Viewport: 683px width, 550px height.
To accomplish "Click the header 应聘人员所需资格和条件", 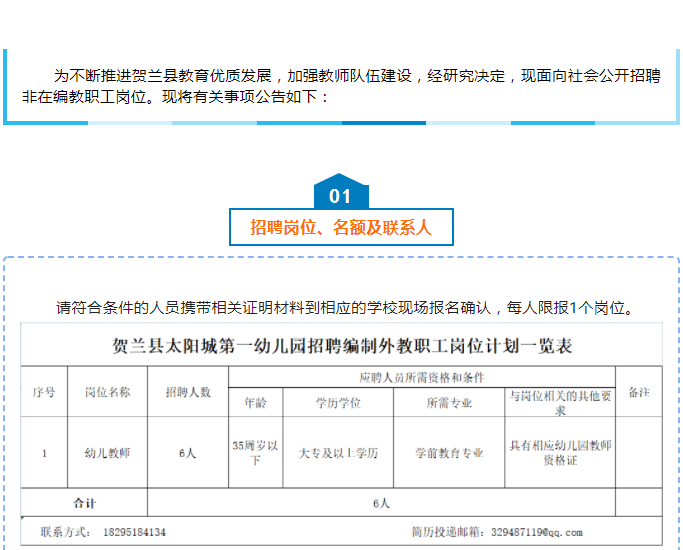I will [x=422, y=377].
